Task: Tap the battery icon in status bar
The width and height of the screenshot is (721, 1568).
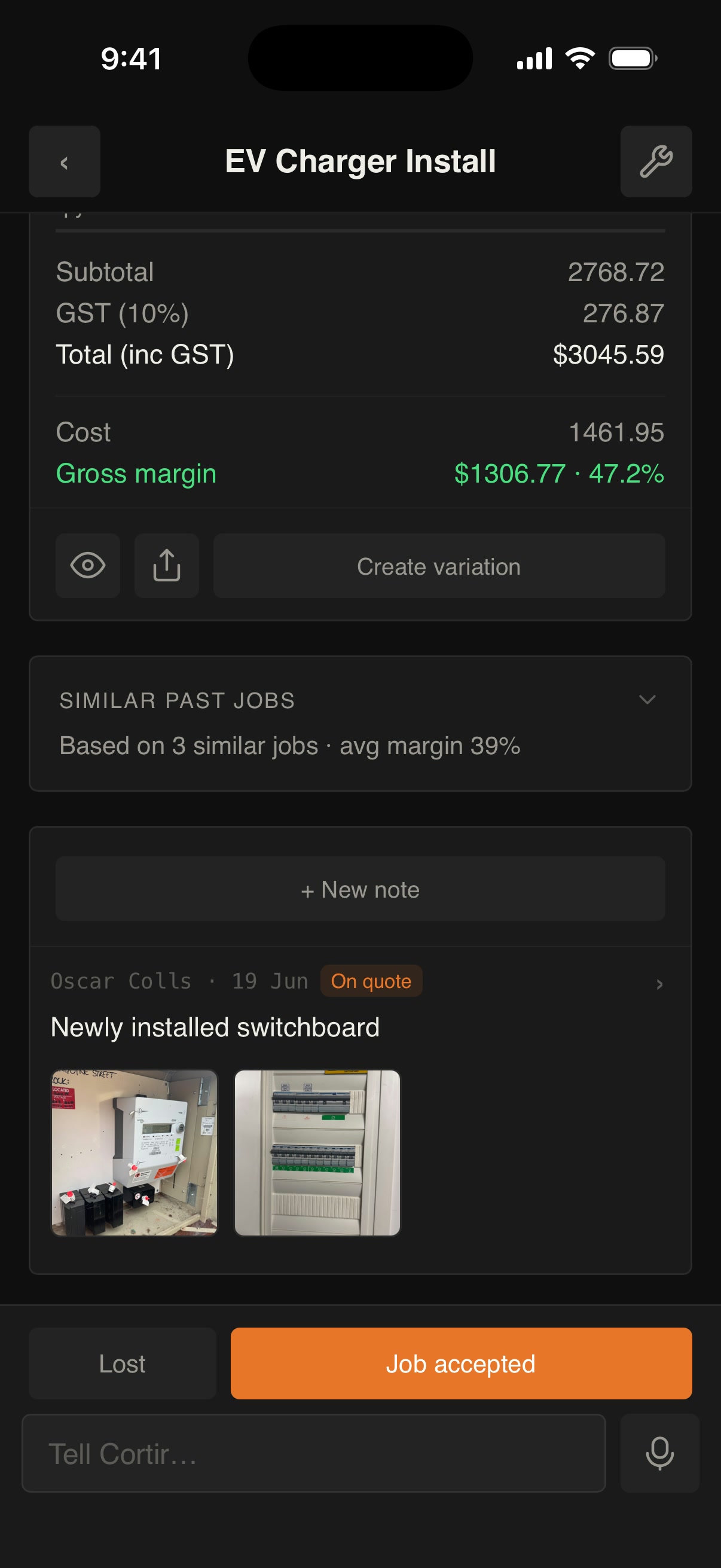Action: [x=633, y=59]
